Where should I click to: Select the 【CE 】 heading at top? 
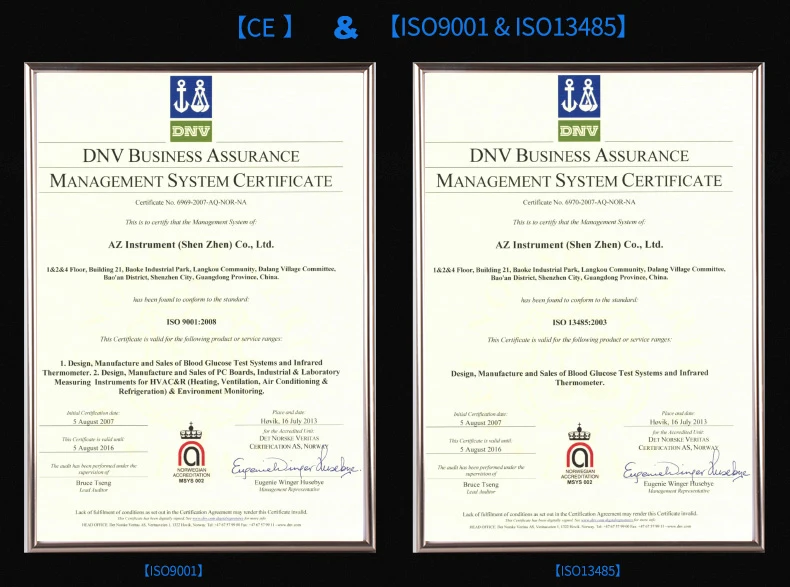point(265,27)
